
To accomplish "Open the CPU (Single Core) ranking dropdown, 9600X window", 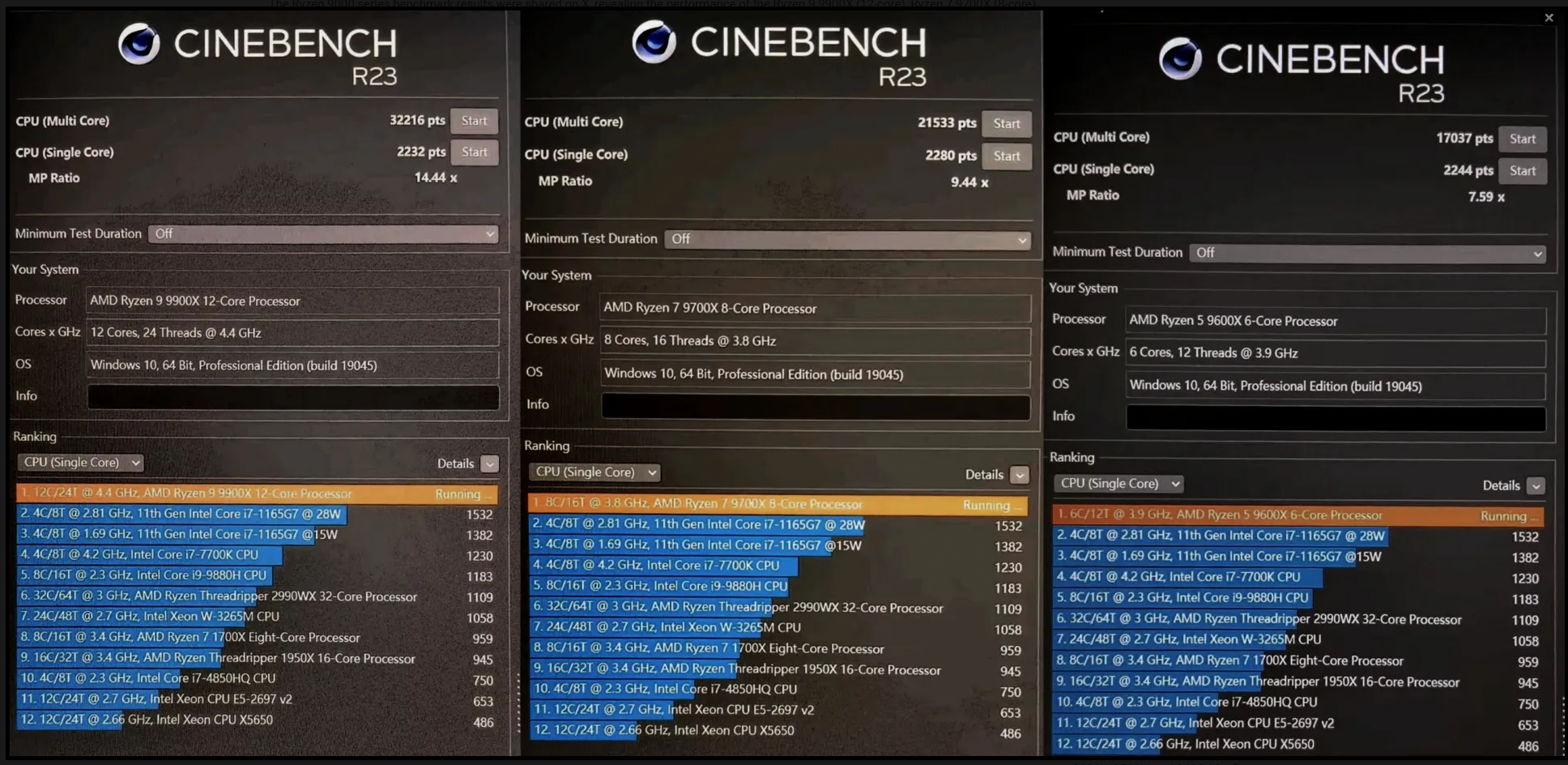I will pyautogui.click(x=1118, y=483).
